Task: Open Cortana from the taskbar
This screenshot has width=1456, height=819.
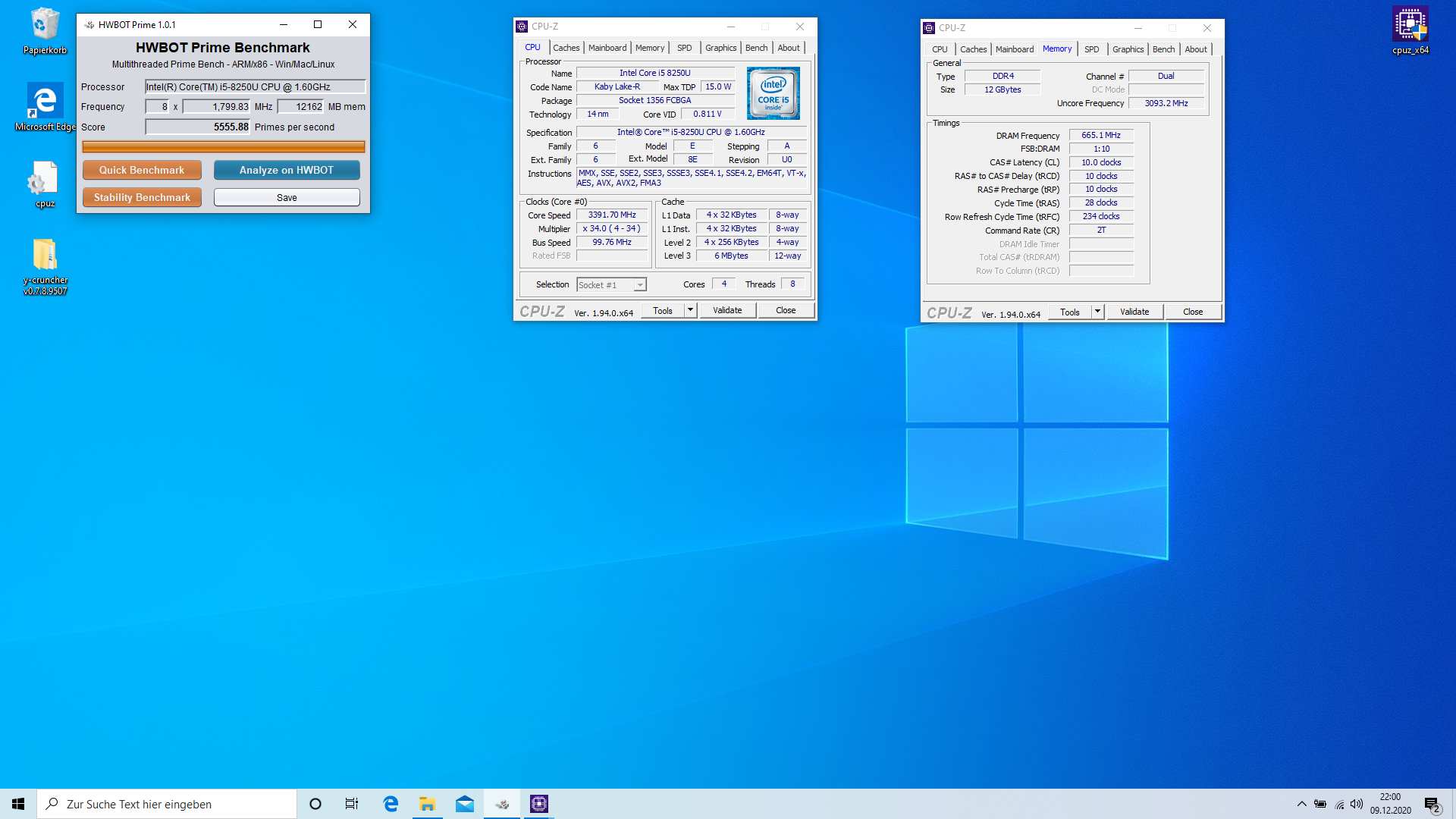Action: click(x=315, y=804)
